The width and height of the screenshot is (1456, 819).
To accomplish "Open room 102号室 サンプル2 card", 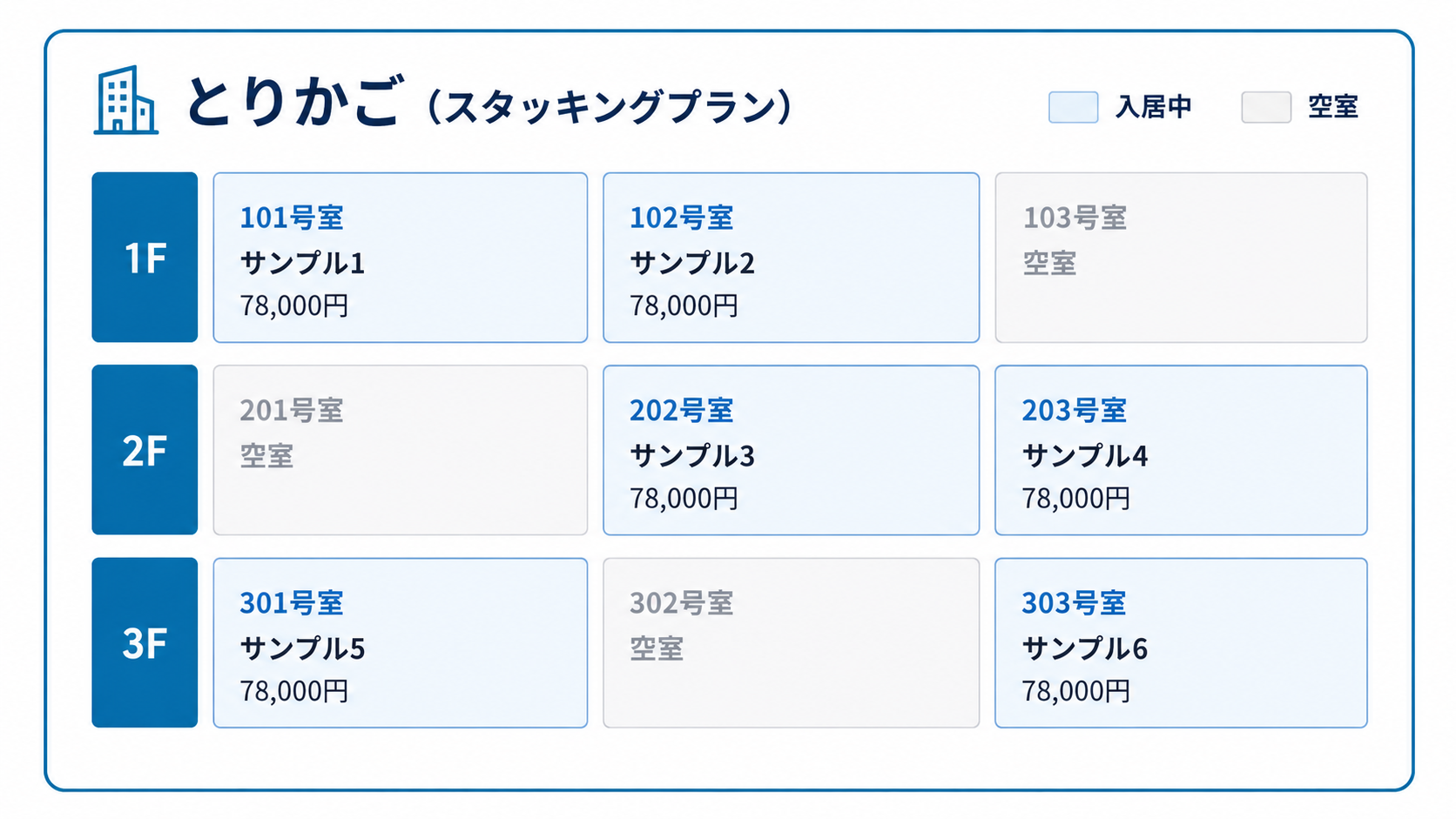I will pos(791,258).
